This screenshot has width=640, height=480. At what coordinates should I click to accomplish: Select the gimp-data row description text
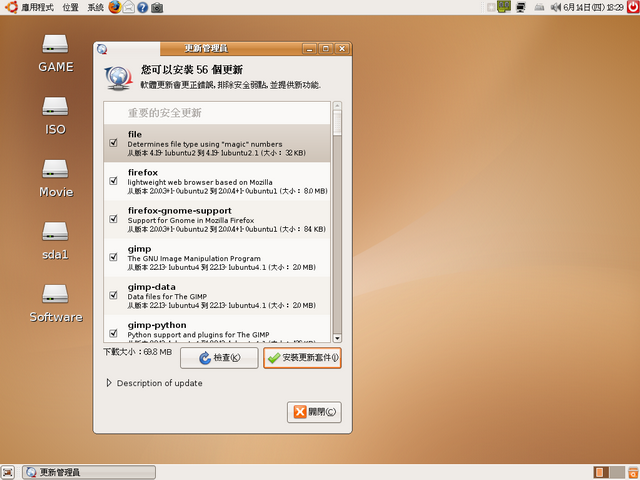(167, 297)
